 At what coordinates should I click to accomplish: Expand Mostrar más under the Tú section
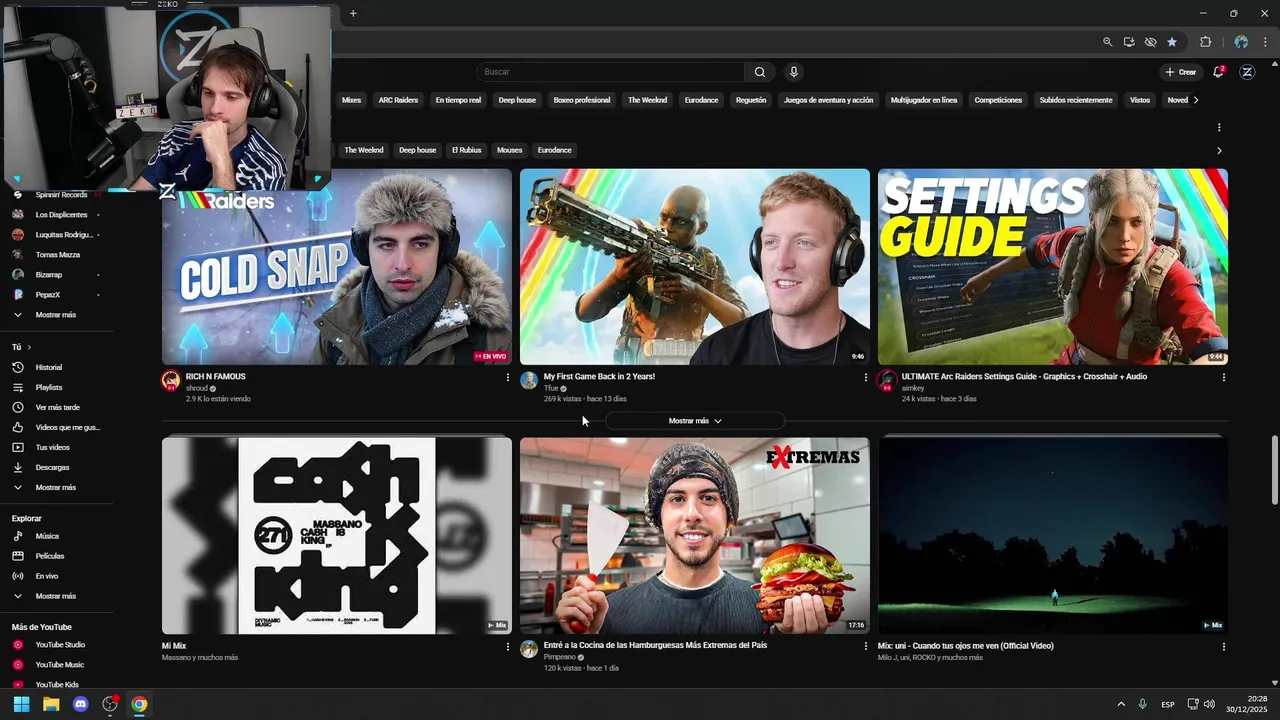coord(56,487)
